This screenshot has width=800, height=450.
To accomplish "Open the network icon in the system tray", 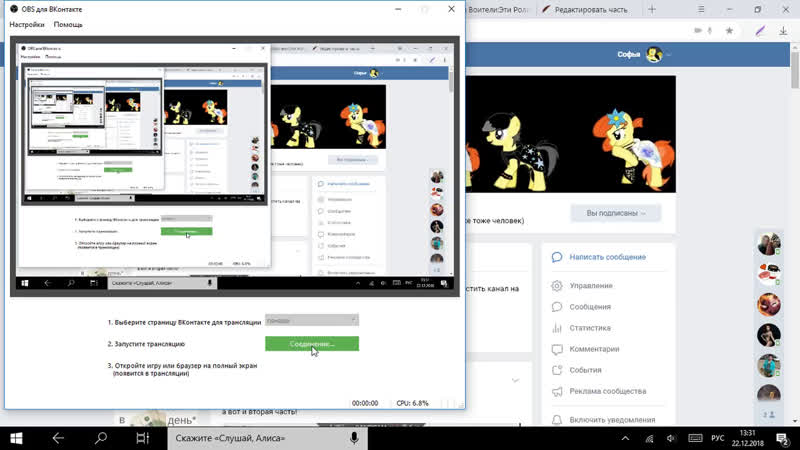I will tap(649, 438).
